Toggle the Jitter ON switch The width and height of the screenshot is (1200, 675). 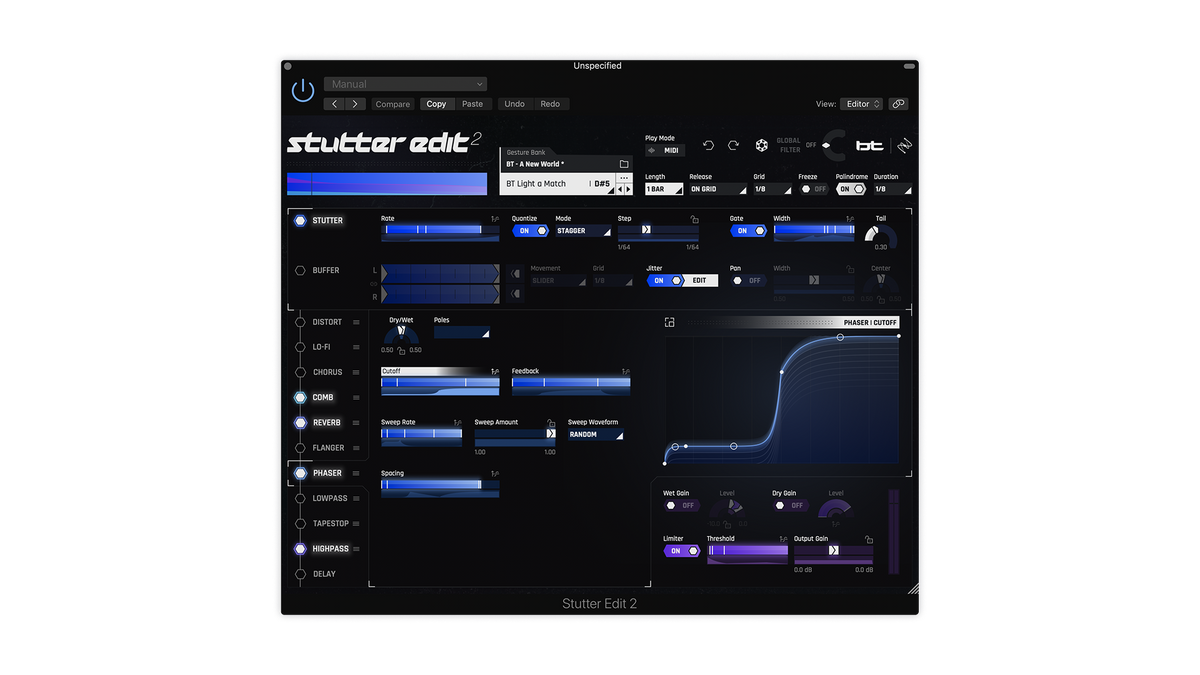coord(665,281)
